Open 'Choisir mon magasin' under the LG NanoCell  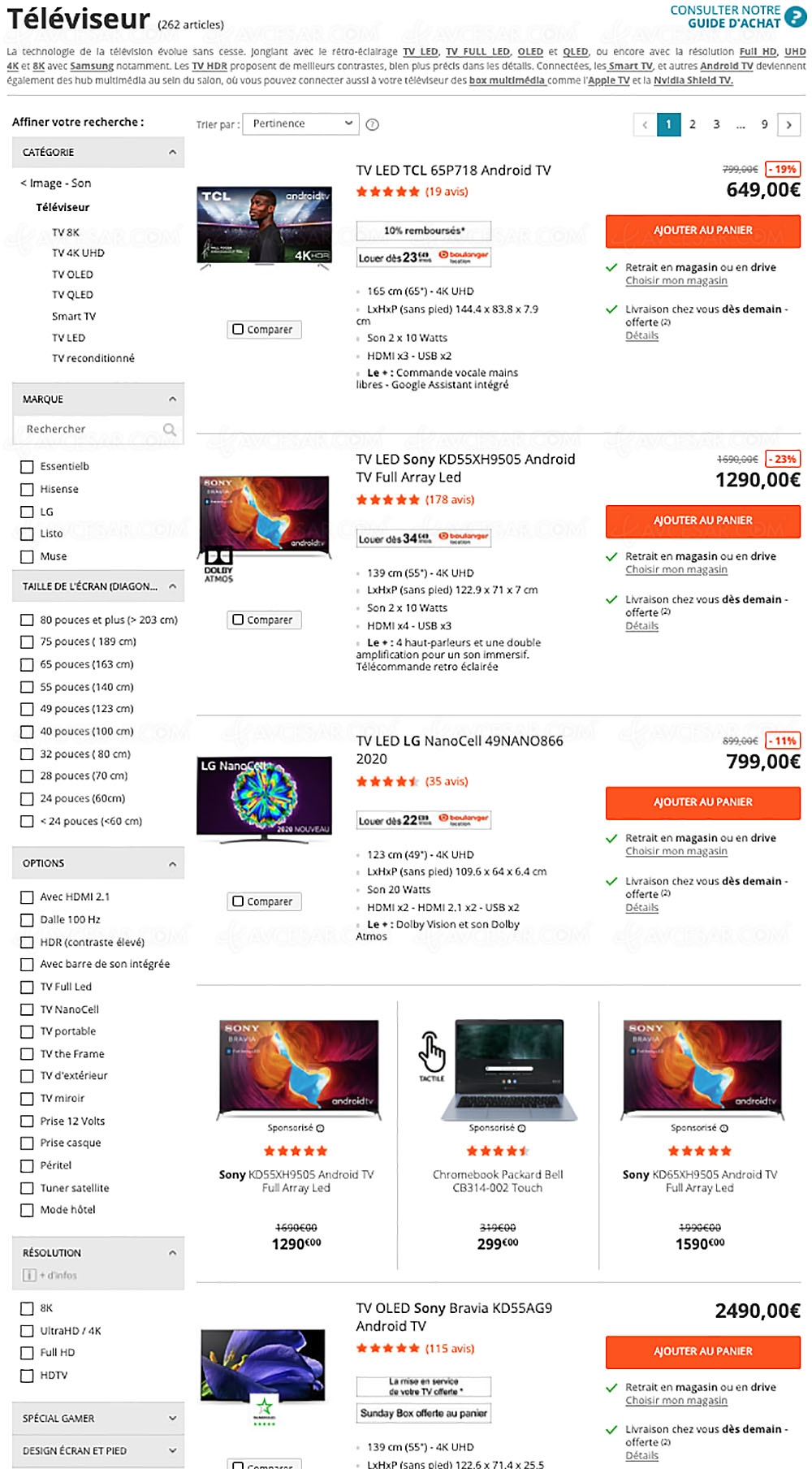[677, 851]
